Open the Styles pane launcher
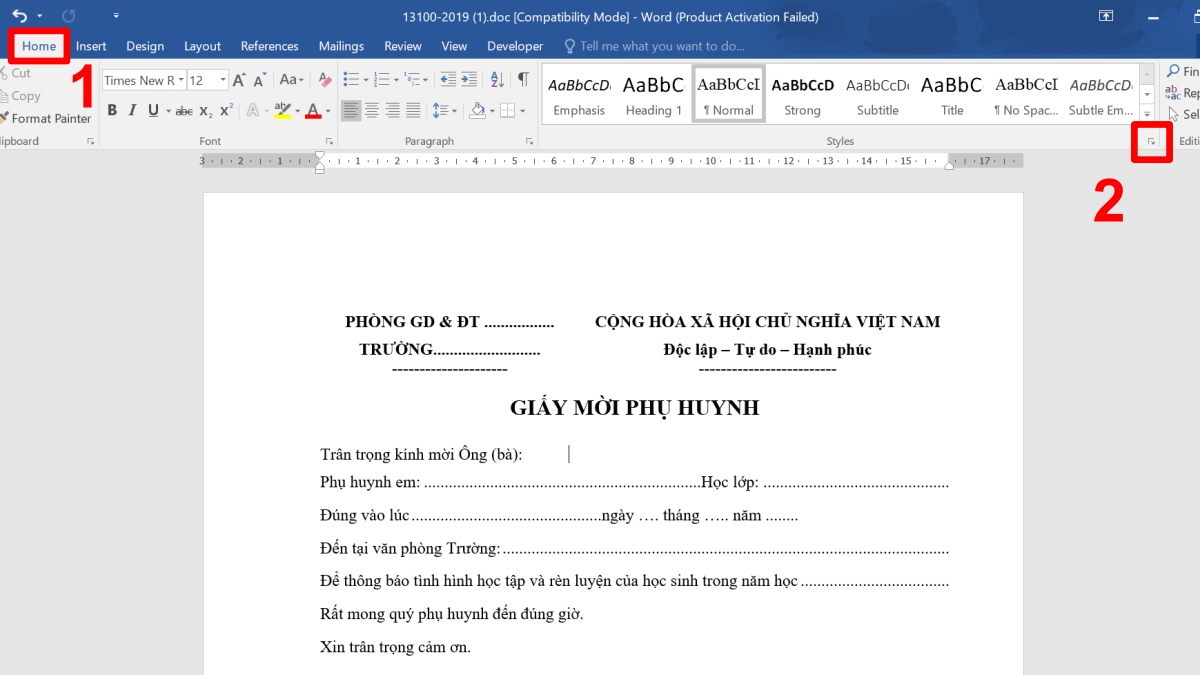 point(1151,142)
